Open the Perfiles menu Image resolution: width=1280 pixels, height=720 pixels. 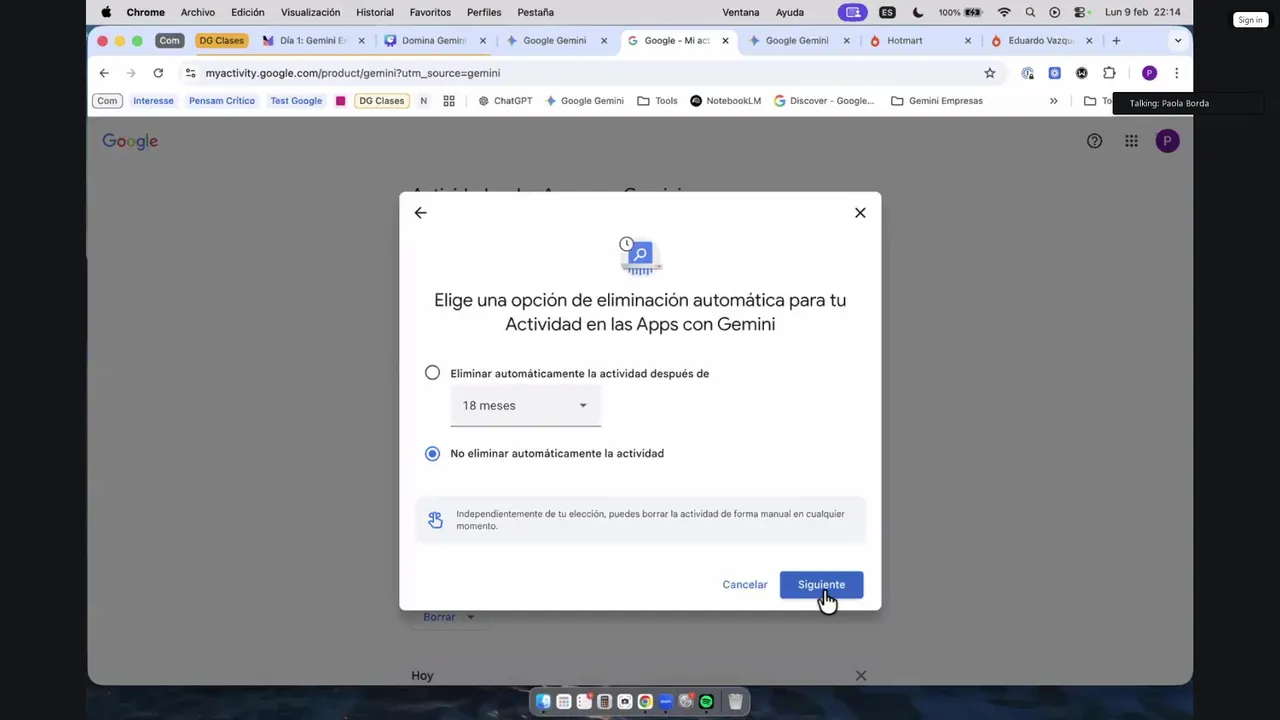pyautogui.click(x=484, y=12)
